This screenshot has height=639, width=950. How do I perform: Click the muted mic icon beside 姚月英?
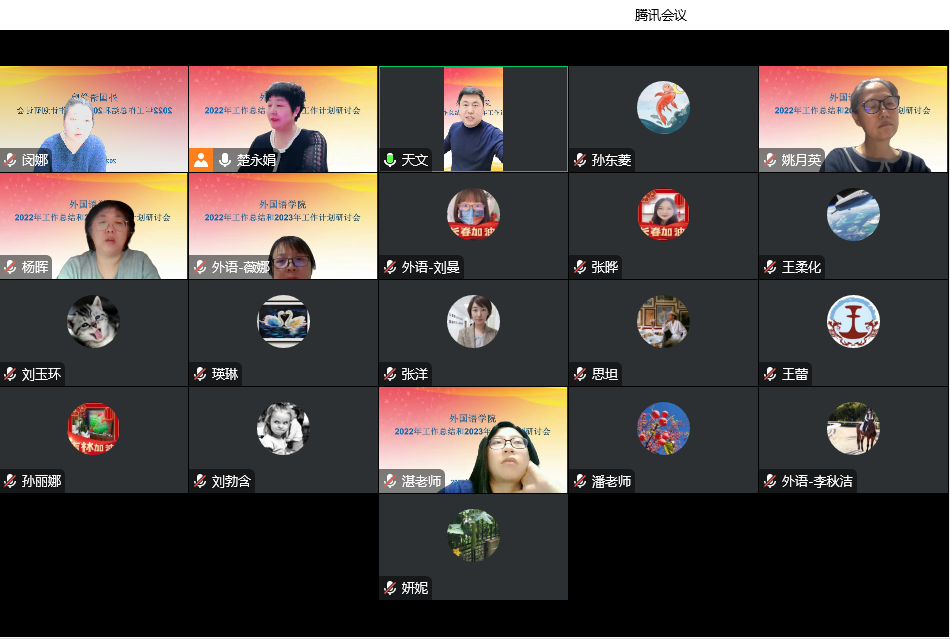pos(770,160)
